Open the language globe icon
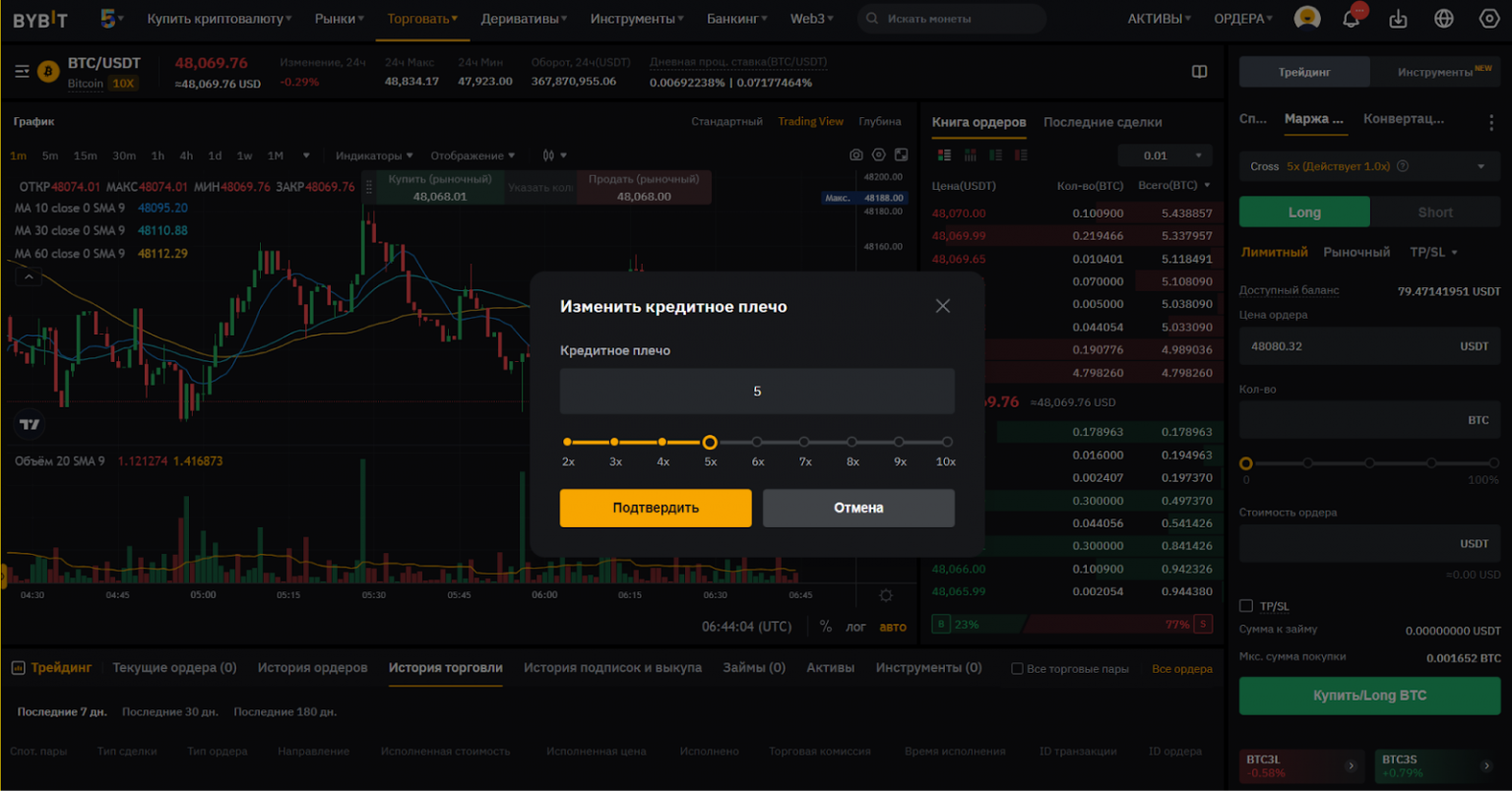 pos(1443,19)
